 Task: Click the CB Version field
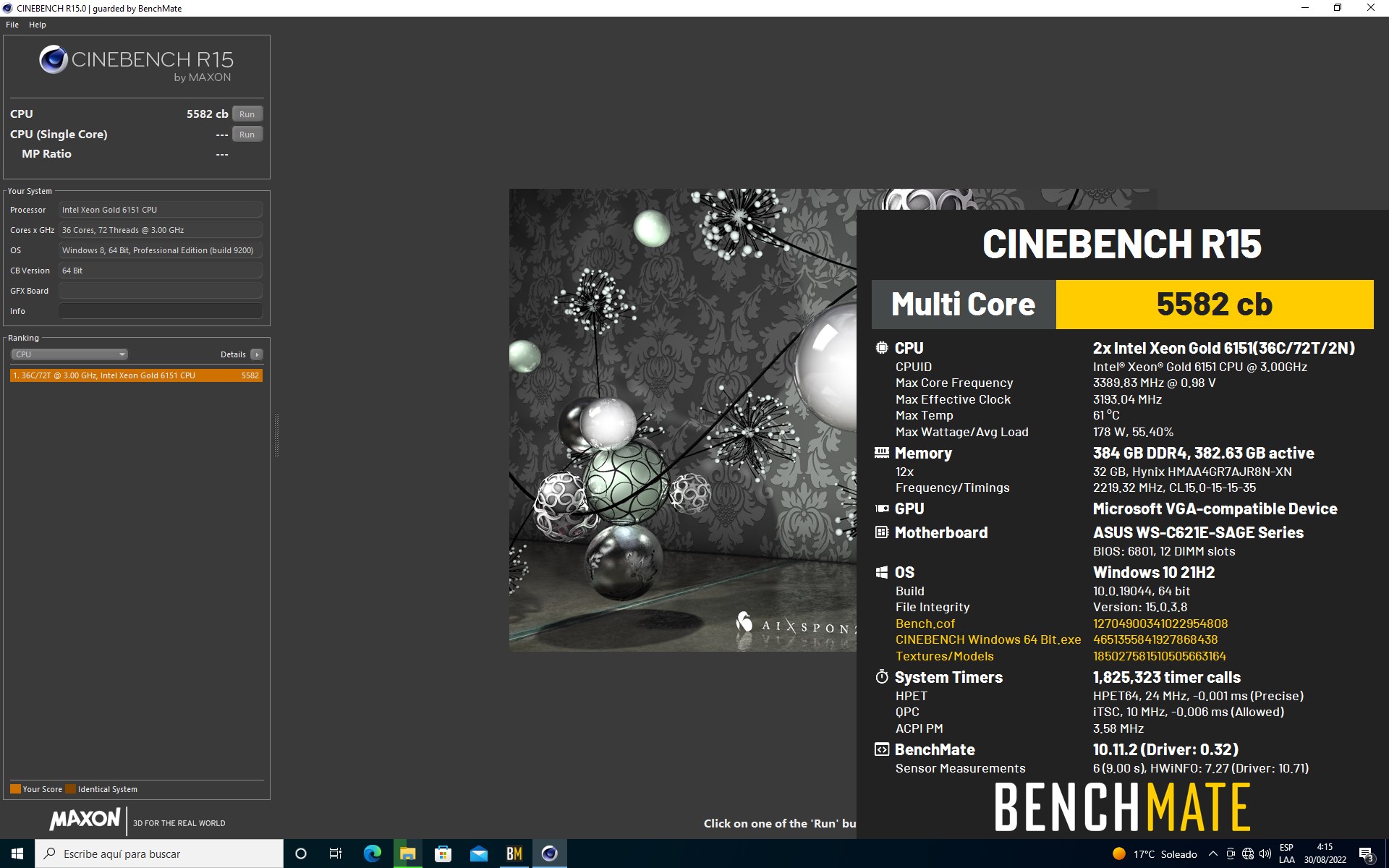pyautogui.click(x=161, y=271)
